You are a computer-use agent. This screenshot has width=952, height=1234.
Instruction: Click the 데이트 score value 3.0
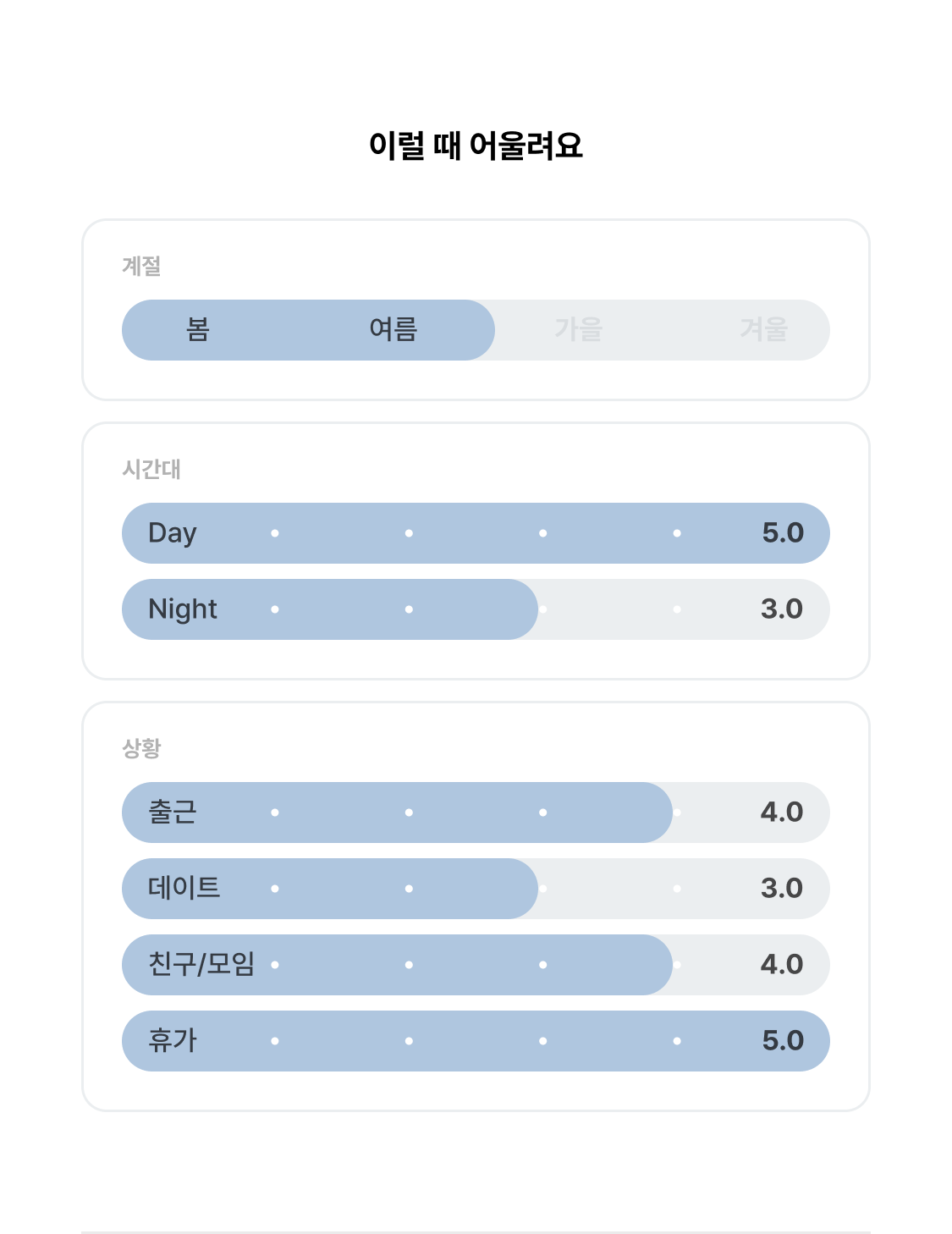coord(782,889)
